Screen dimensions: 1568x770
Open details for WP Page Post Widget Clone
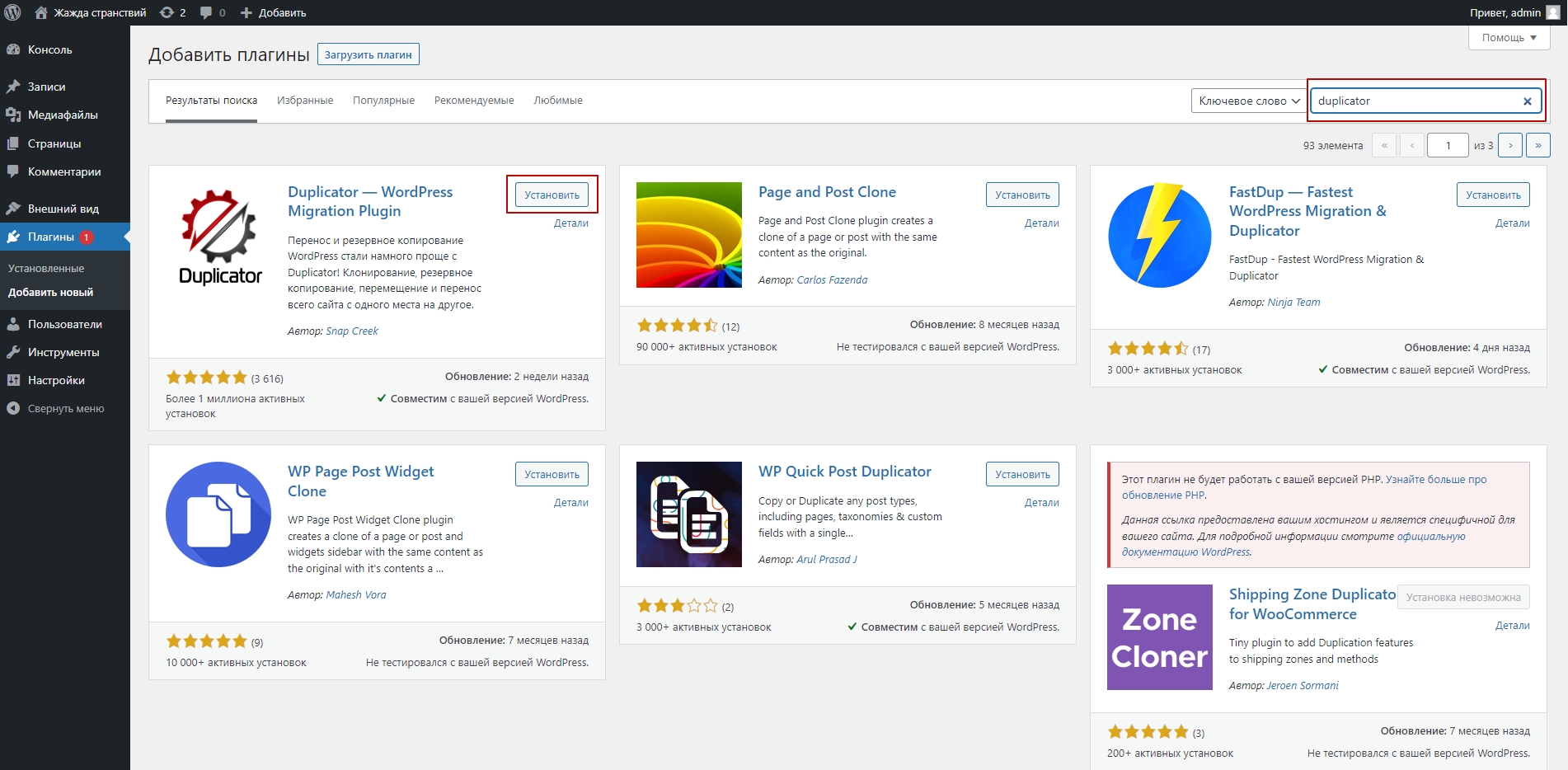(570, 502)
